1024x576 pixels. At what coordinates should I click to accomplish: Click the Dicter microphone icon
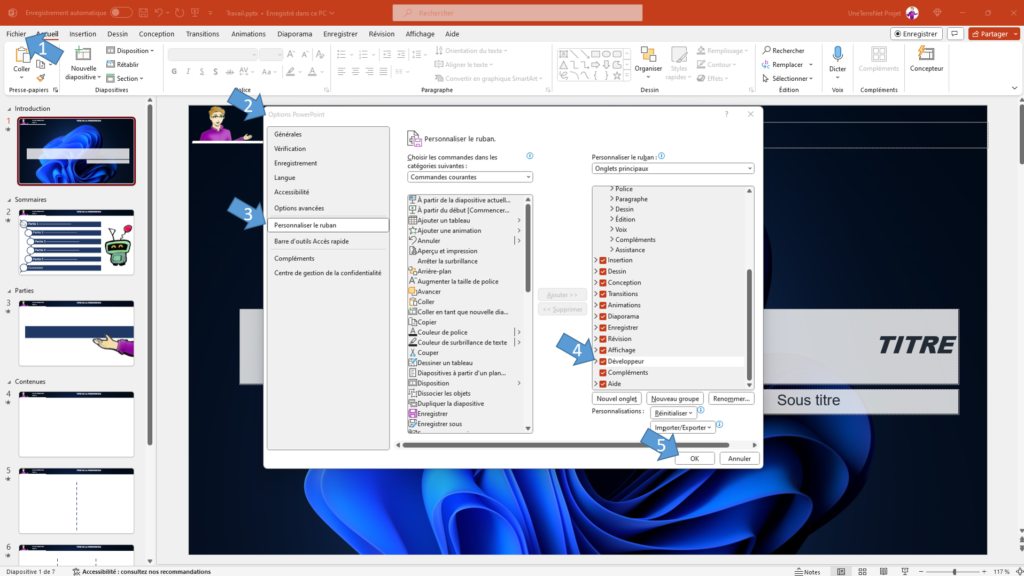(837, 54)
